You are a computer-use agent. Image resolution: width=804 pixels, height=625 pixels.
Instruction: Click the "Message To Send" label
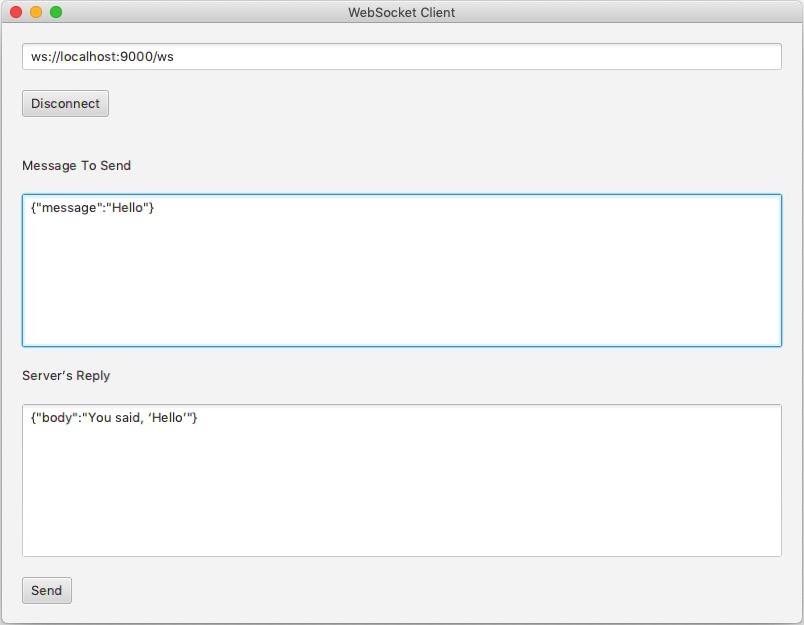(76, 166)
